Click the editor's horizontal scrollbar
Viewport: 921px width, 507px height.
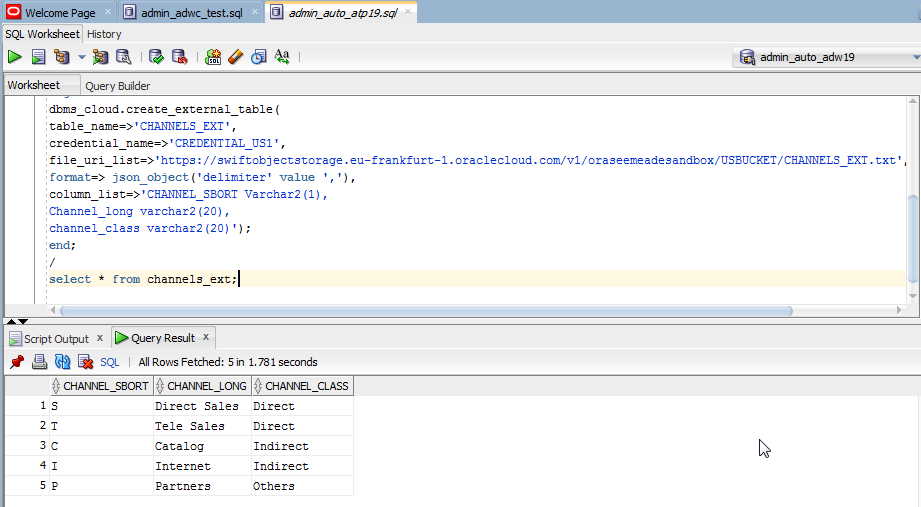tap(400, 311)
